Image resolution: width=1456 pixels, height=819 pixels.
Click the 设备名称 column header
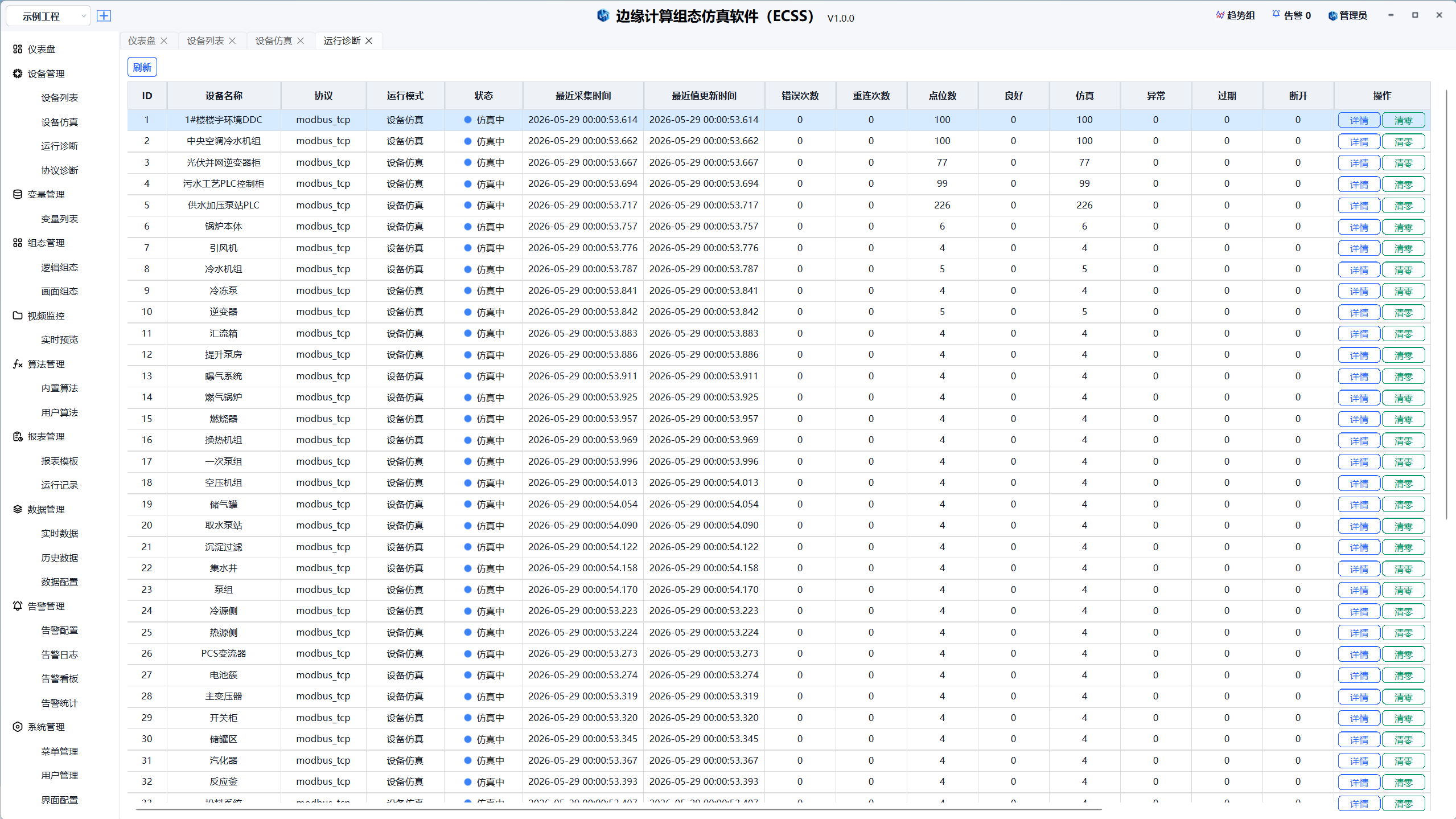point(224,96)
